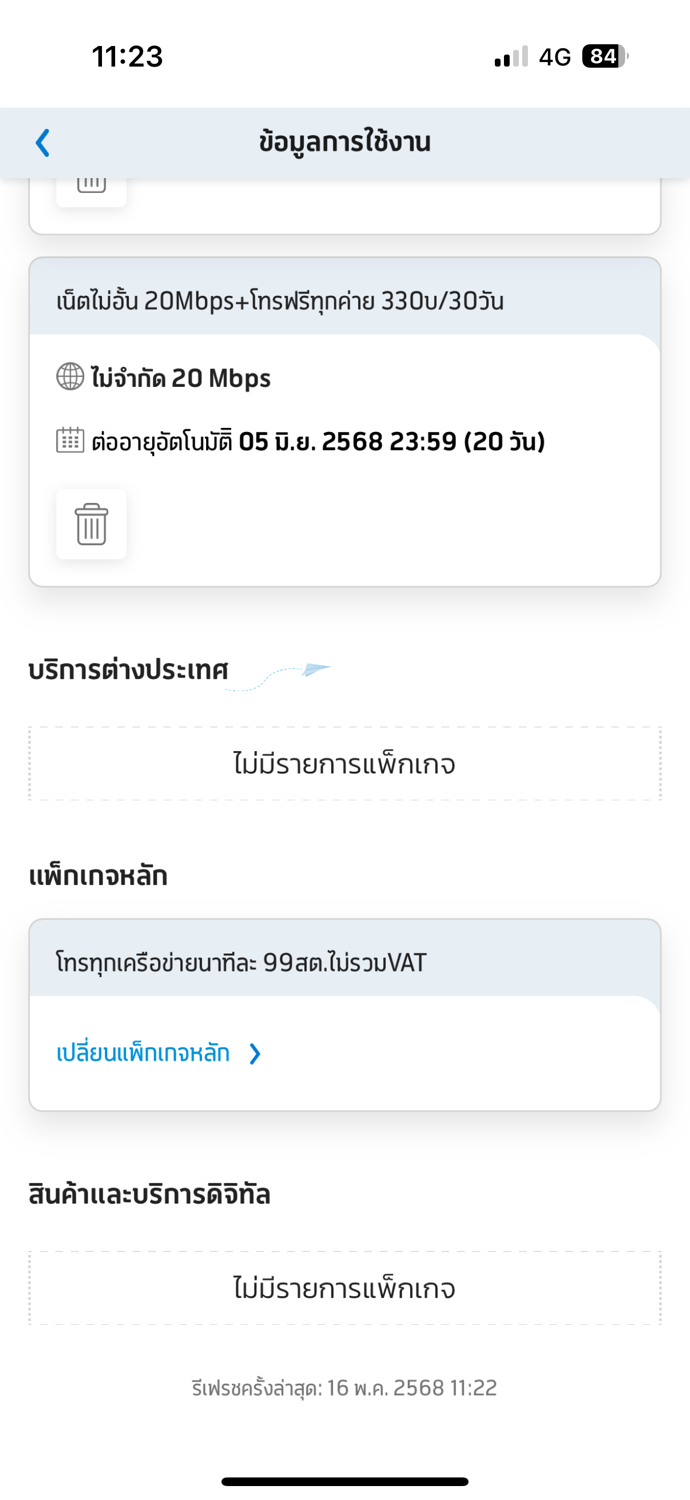
Task: Tap the home indicator bar at bottom
Action: (345, 1481)
